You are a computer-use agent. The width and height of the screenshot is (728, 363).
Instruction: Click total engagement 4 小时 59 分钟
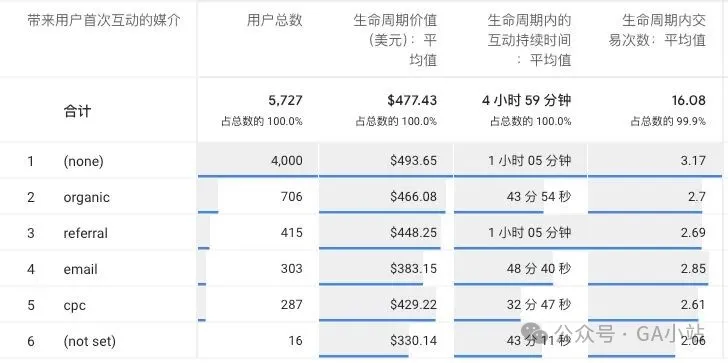pyautogui.click(x=526, y=100)
